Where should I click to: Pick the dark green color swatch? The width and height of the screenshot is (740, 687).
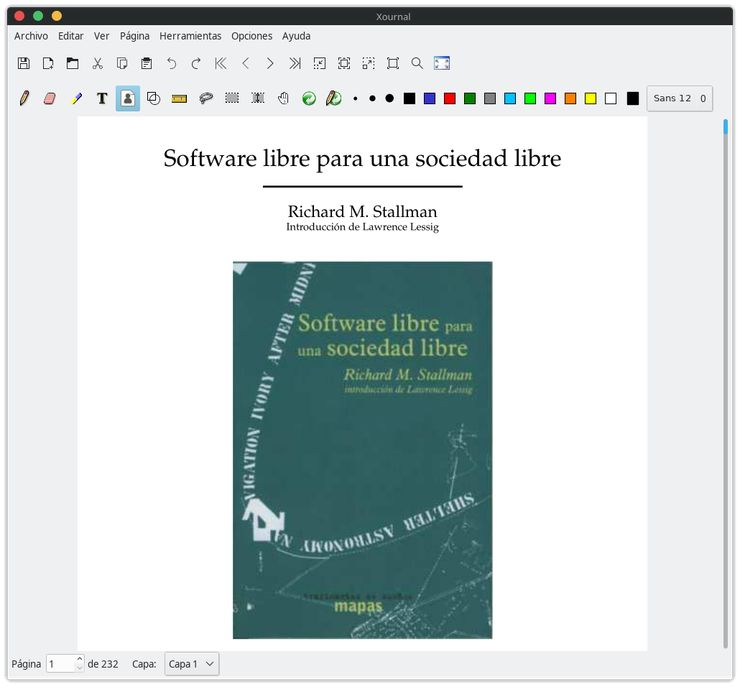point(470,98)
